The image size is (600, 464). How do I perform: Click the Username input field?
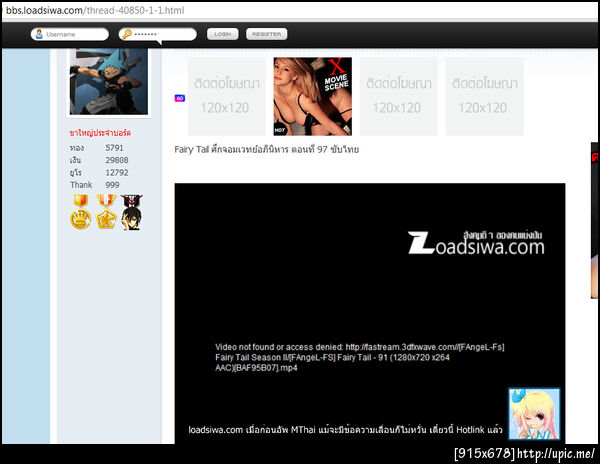[70, 34]
